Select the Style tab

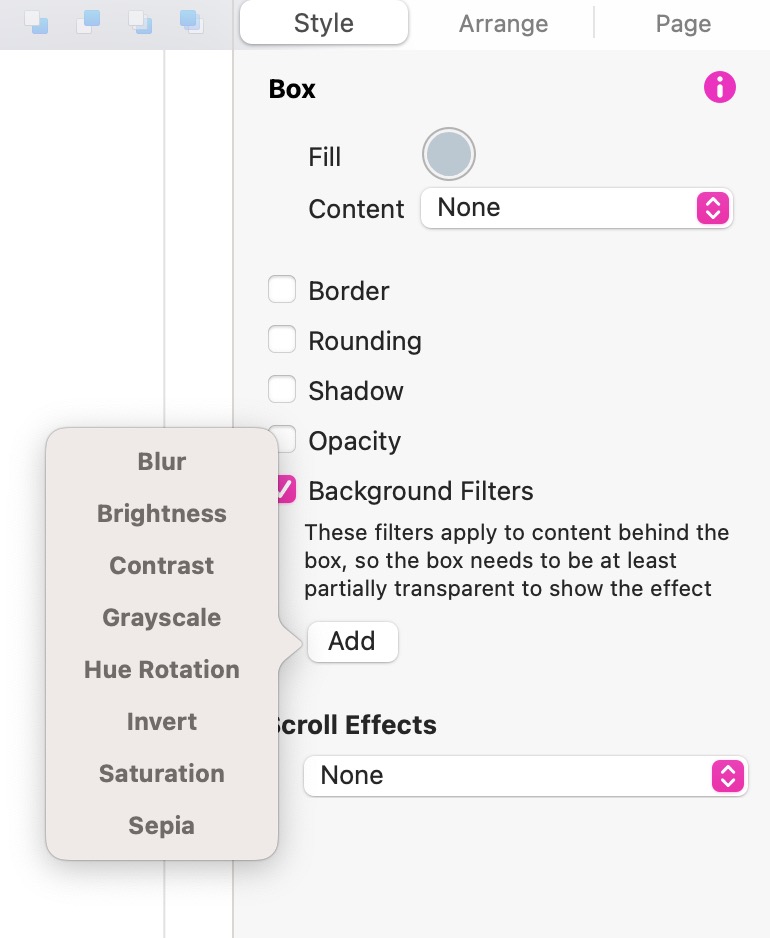324,23
